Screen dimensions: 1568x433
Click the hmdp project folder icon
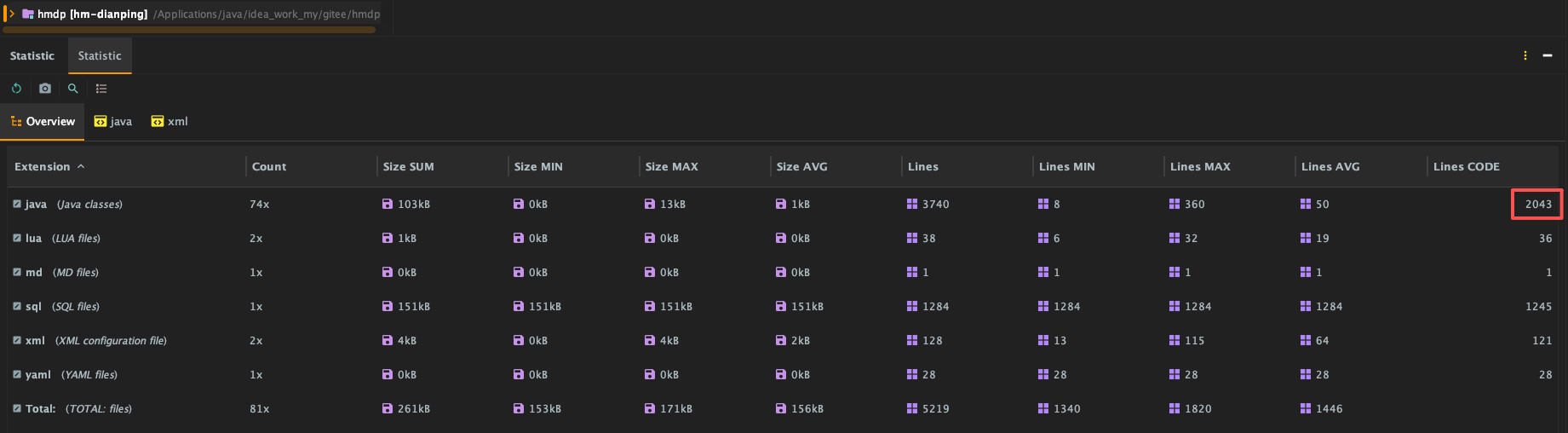(28, 14)
